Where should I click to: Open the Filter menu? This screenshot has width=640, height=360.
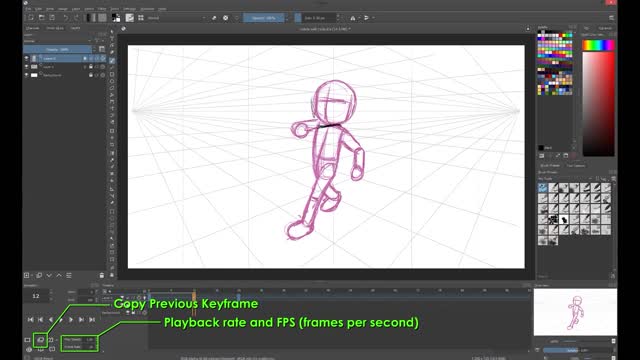pyautogui.click(x=102, y=9)
